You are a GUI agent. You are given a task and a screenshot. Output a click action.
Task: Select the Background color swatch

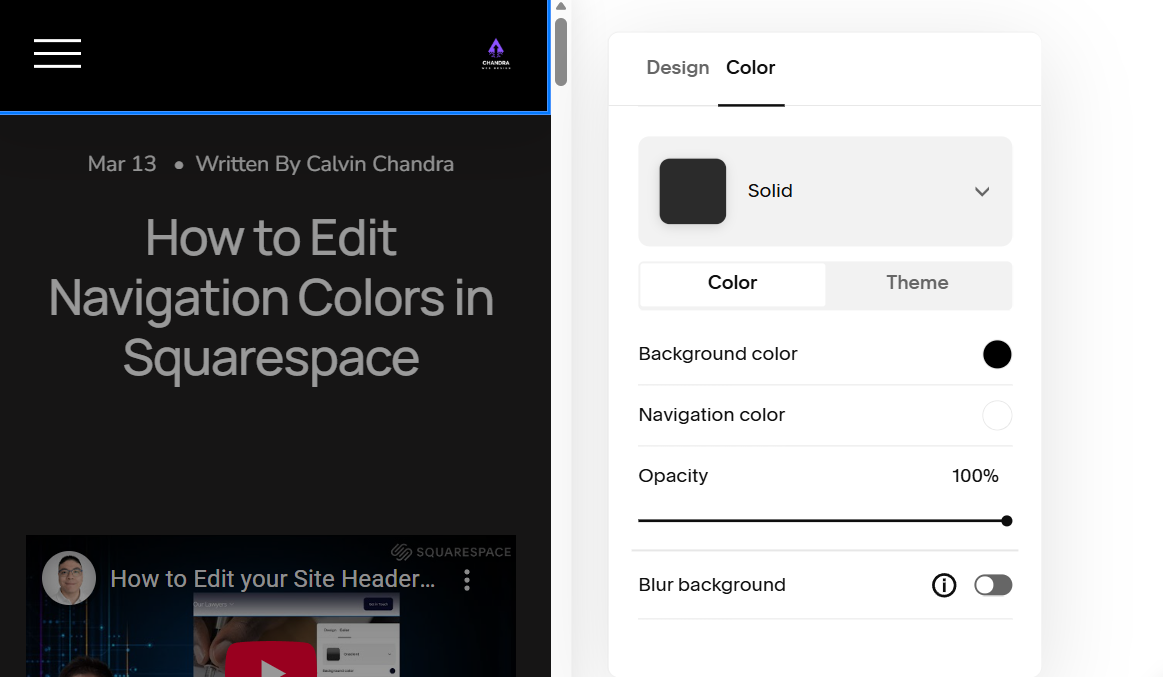(997, 354)
